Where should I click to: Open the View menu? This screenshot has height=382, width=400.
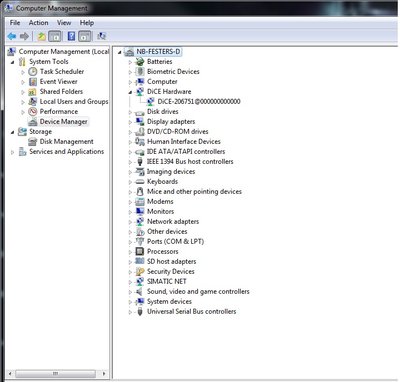[x=64, y=23]
